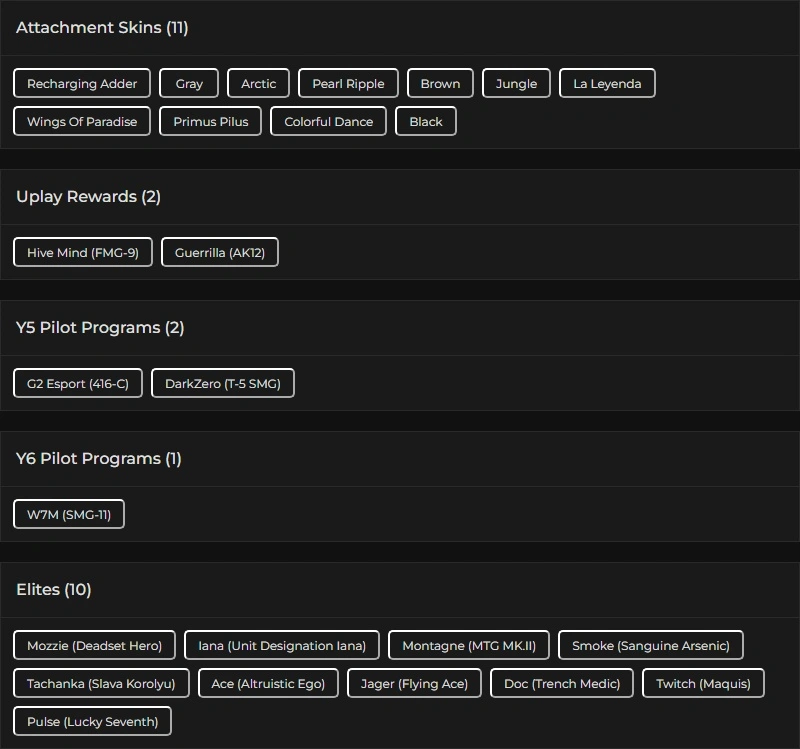Screen dimensions: 800x749
Task: Open the La Leyenda skin tag
Action: [607, 83]
